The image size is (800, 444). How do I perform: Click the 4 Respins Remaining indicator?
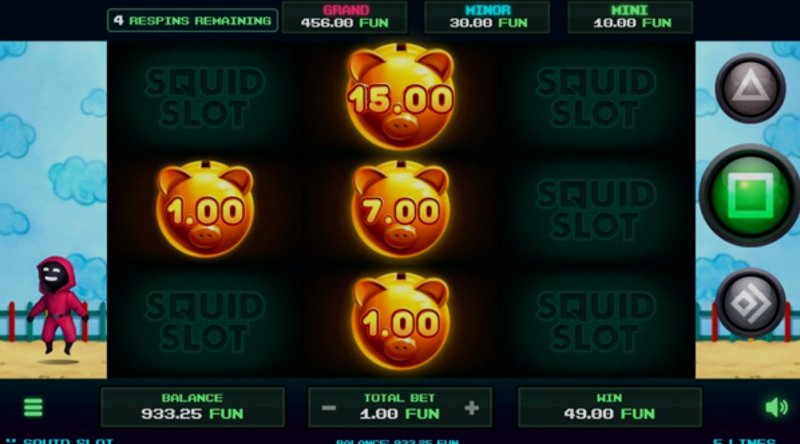[x=192, y=20]
